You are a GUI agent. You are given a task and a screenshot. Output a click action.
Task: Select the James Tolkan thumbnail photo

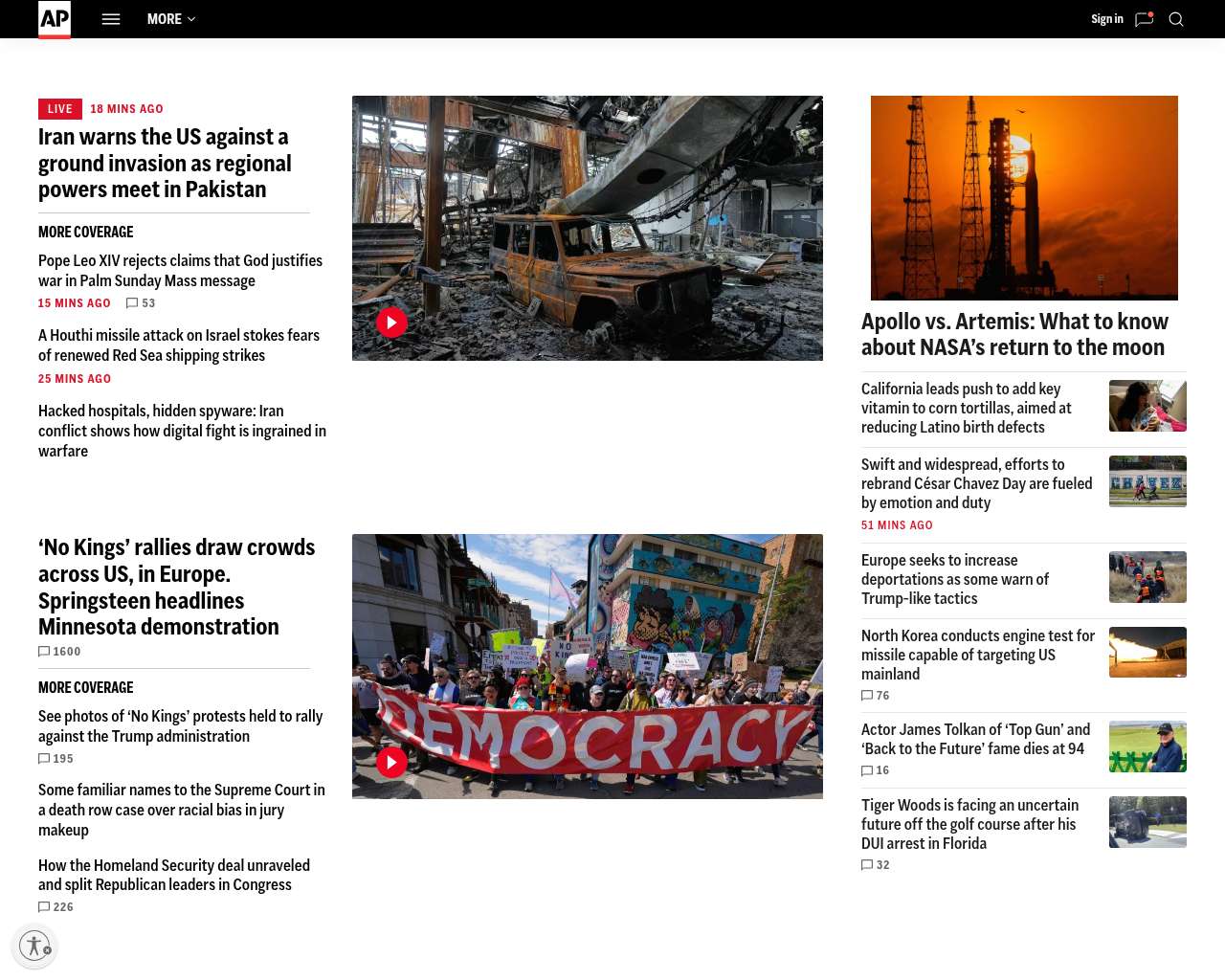[x=1147, y=746]
